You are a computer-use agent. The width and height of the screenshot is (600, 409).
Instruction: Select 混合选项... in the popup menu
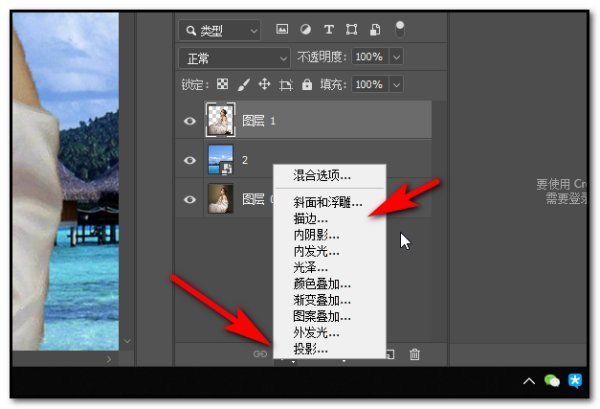321,176
